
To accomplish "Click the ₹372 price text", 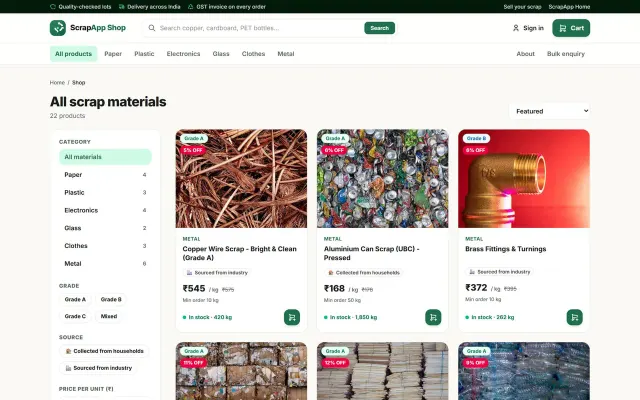I will 476,288.
